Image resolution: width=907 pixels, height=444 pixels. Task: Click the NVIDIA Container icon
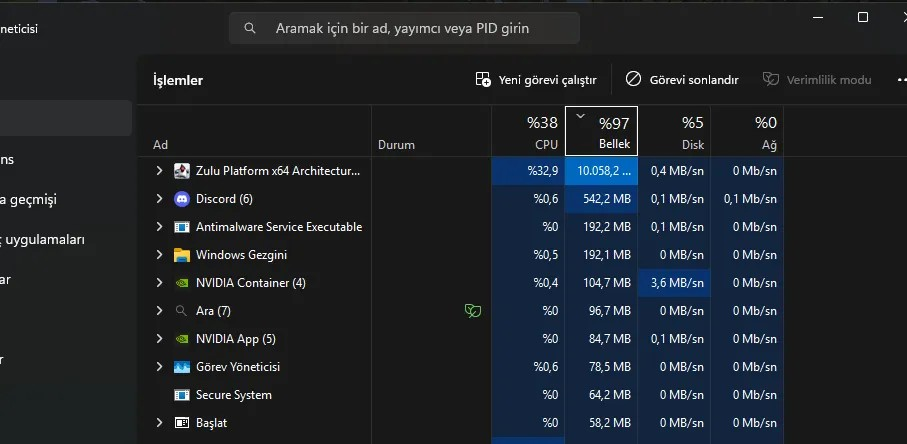click(x=182, y=283)
